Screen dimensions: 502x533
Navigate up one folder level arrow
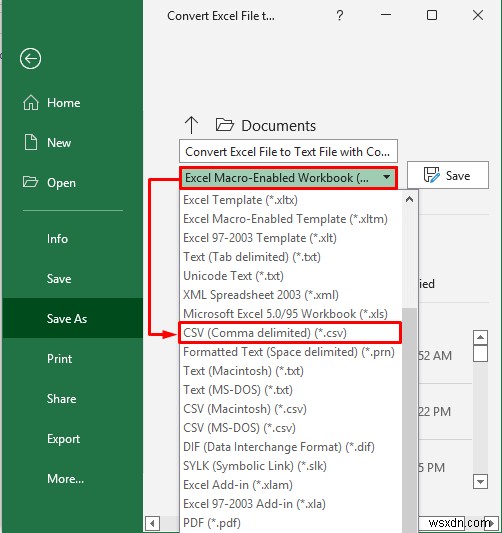(x=191, y=125)
